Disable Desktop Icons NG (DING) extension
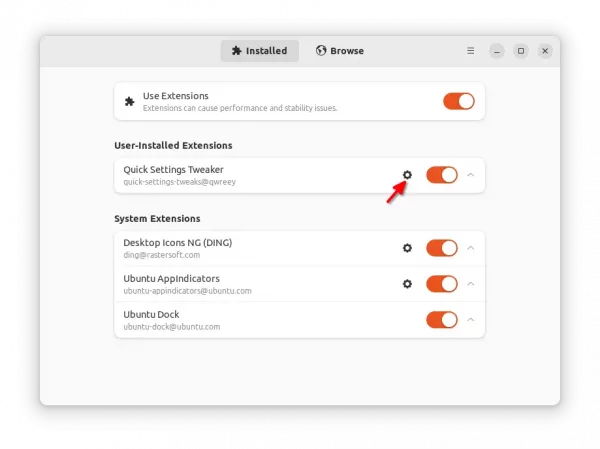The image size is (600, 449). pos(441,248)
